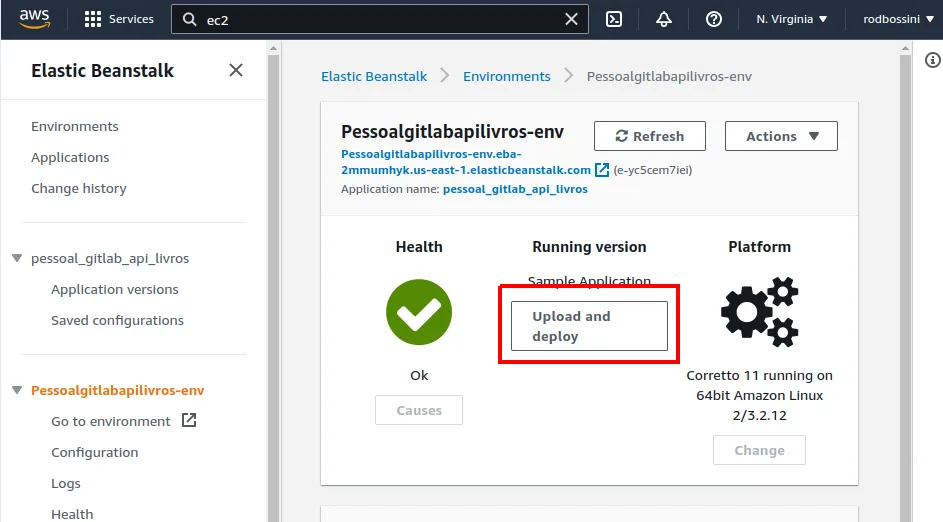Image resolution: width=943 pixels, height=522 pixels.
Task: Open the Configuration page
Action: (x=94, y=453)
